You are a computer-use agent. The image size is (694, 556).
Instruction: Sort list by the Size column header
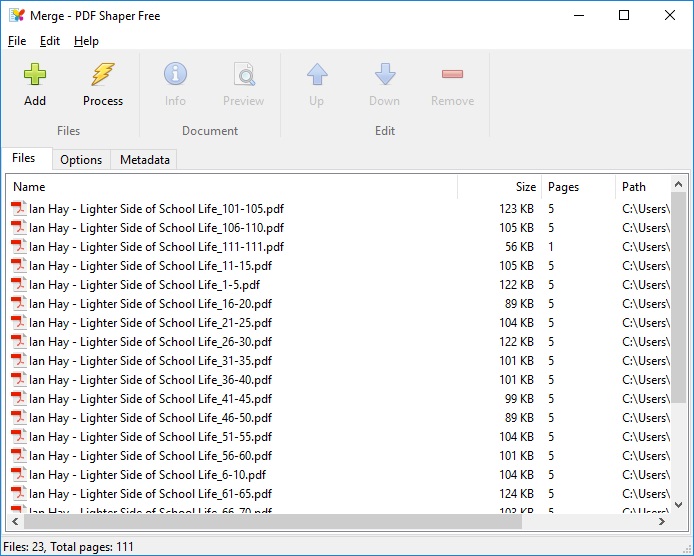pyautogui.click(x=499, y=187)
